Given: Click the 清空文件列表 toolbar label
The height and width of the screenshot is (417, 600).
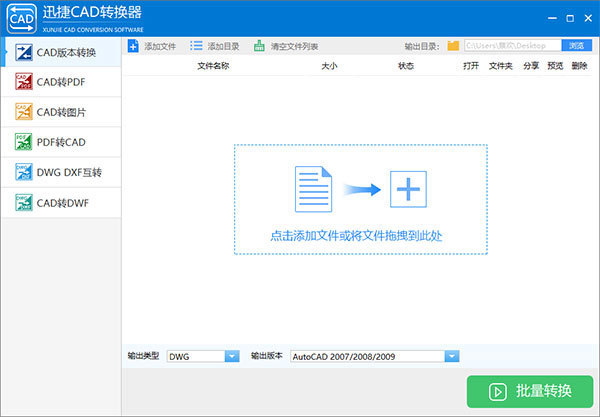Looking at the screenshot, I should point(295,47).
